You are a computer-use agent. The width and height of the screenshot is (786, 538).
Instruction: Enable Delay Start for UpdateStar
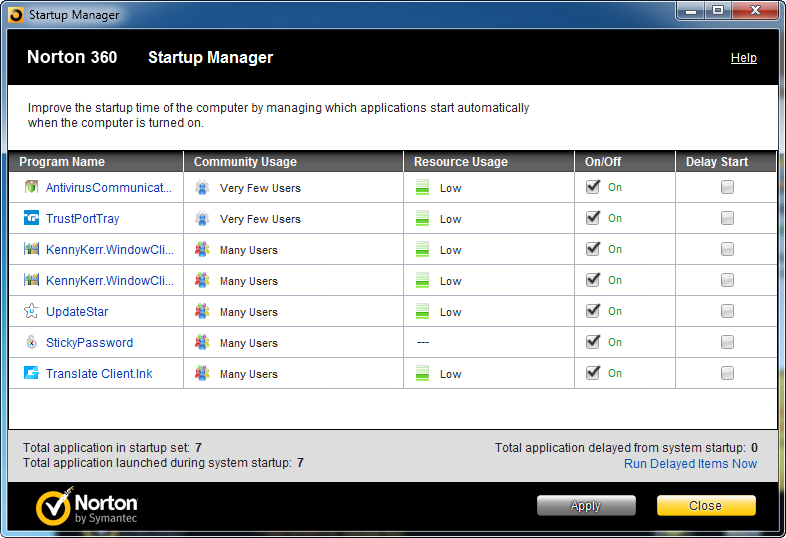click(727, 311)
